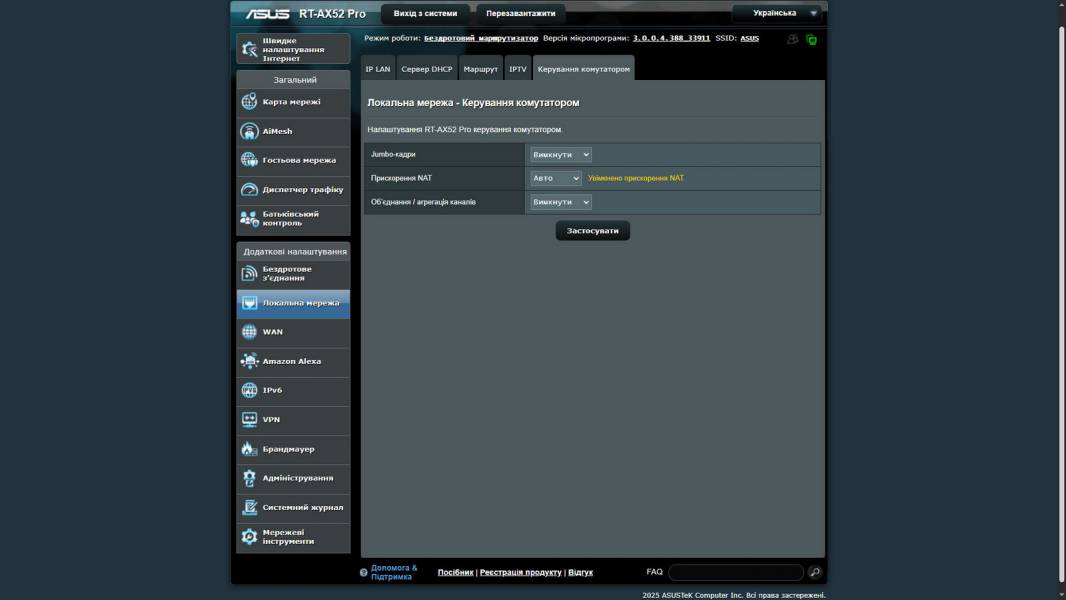Open the Прискорення NAT dropdown
This screenshot has width=1066, height=600.
[x=556, y=178]
